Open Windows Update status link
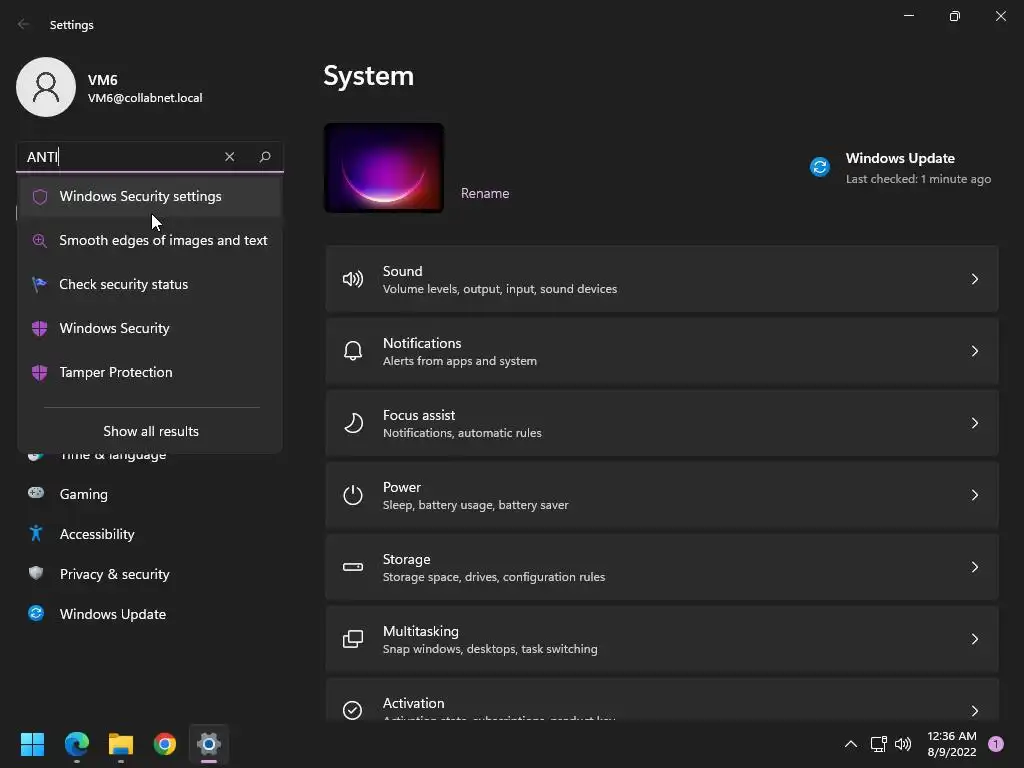Viewport: 1024px width, 768px height. [x=901, y=168]
